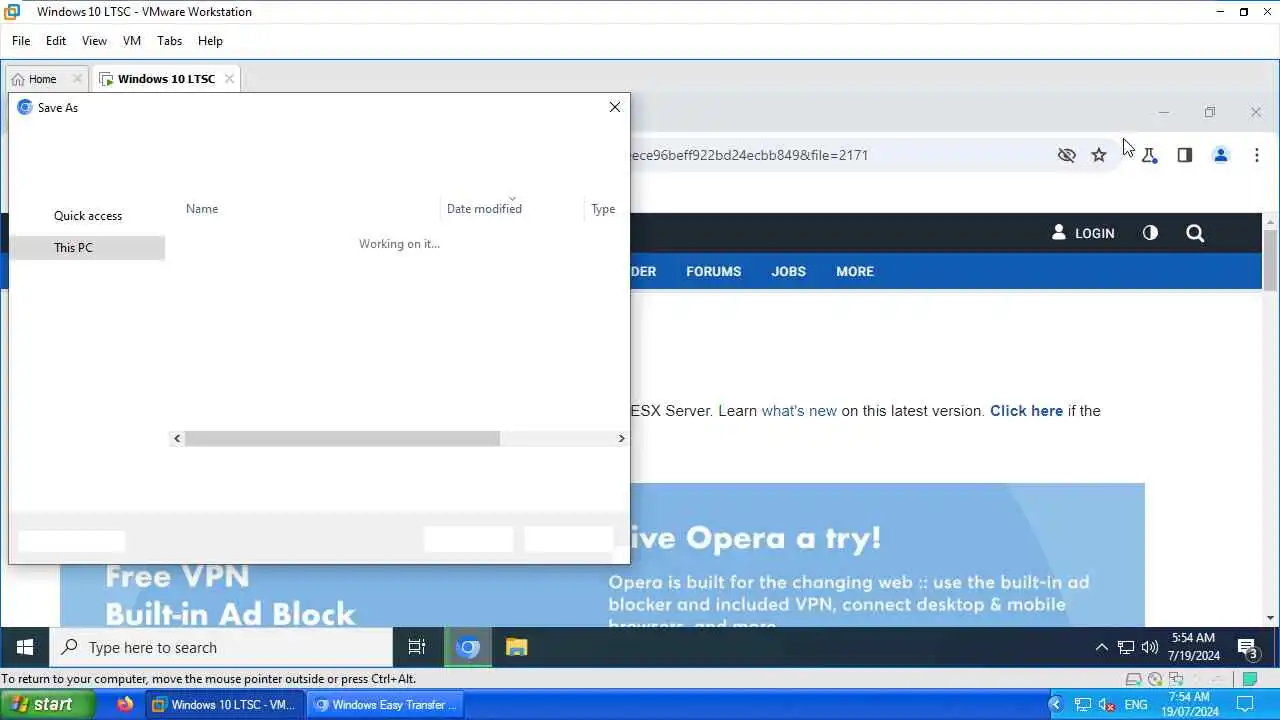Click the host network tray icon

(x=1083, y=705)
